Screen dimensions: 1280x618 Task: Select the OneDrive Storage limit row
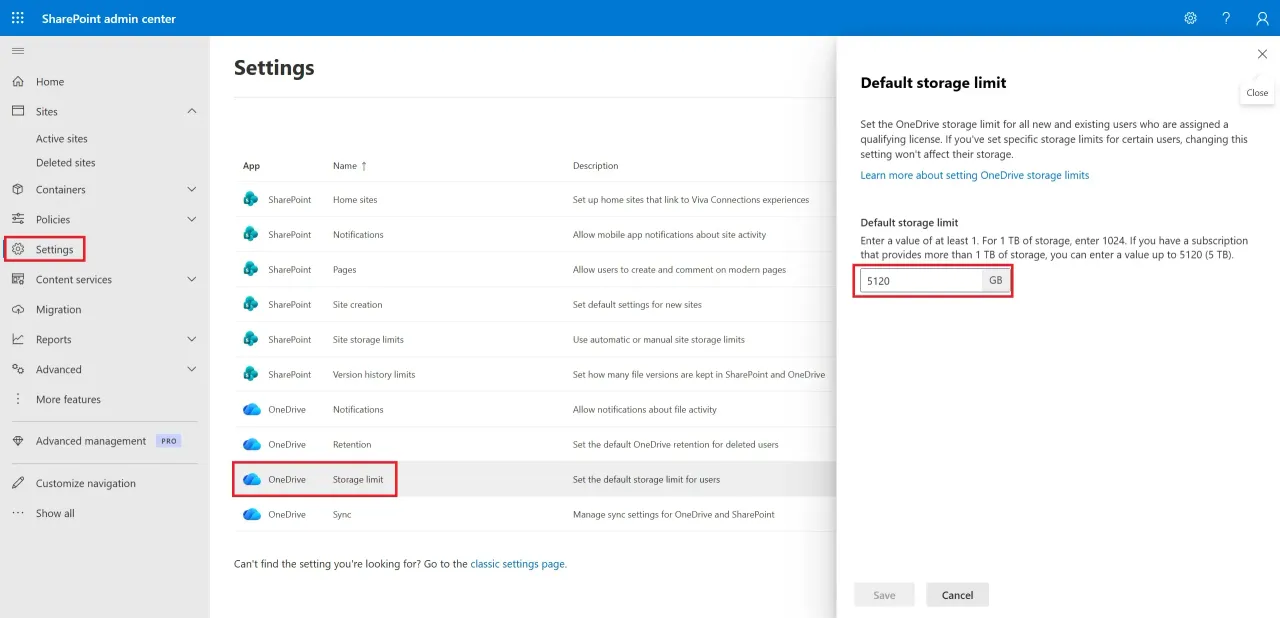[535, 480]
